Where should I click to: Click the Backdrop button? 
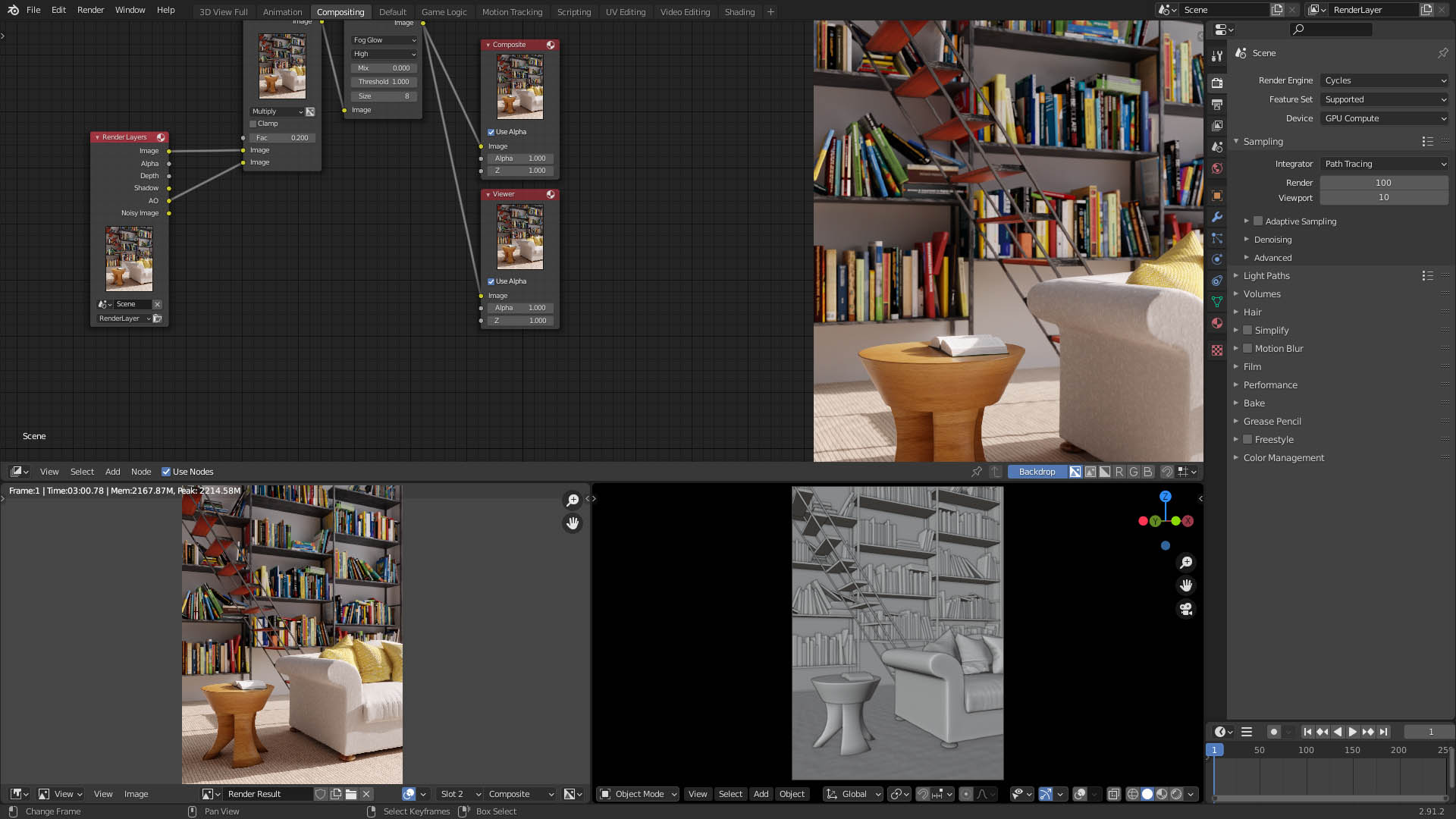[1037, 472]
